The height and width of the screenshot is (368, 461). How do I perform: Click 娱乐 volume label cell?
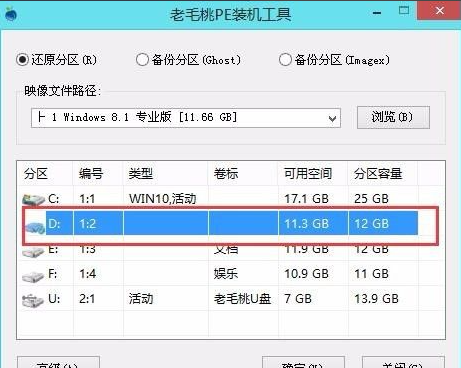click(x=226, y=274)
